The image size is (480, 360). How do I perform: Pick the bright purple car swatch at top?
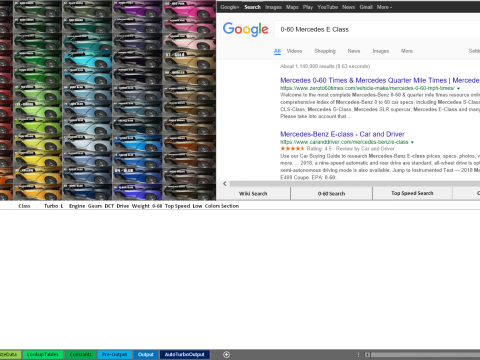[x=137, y=9]
